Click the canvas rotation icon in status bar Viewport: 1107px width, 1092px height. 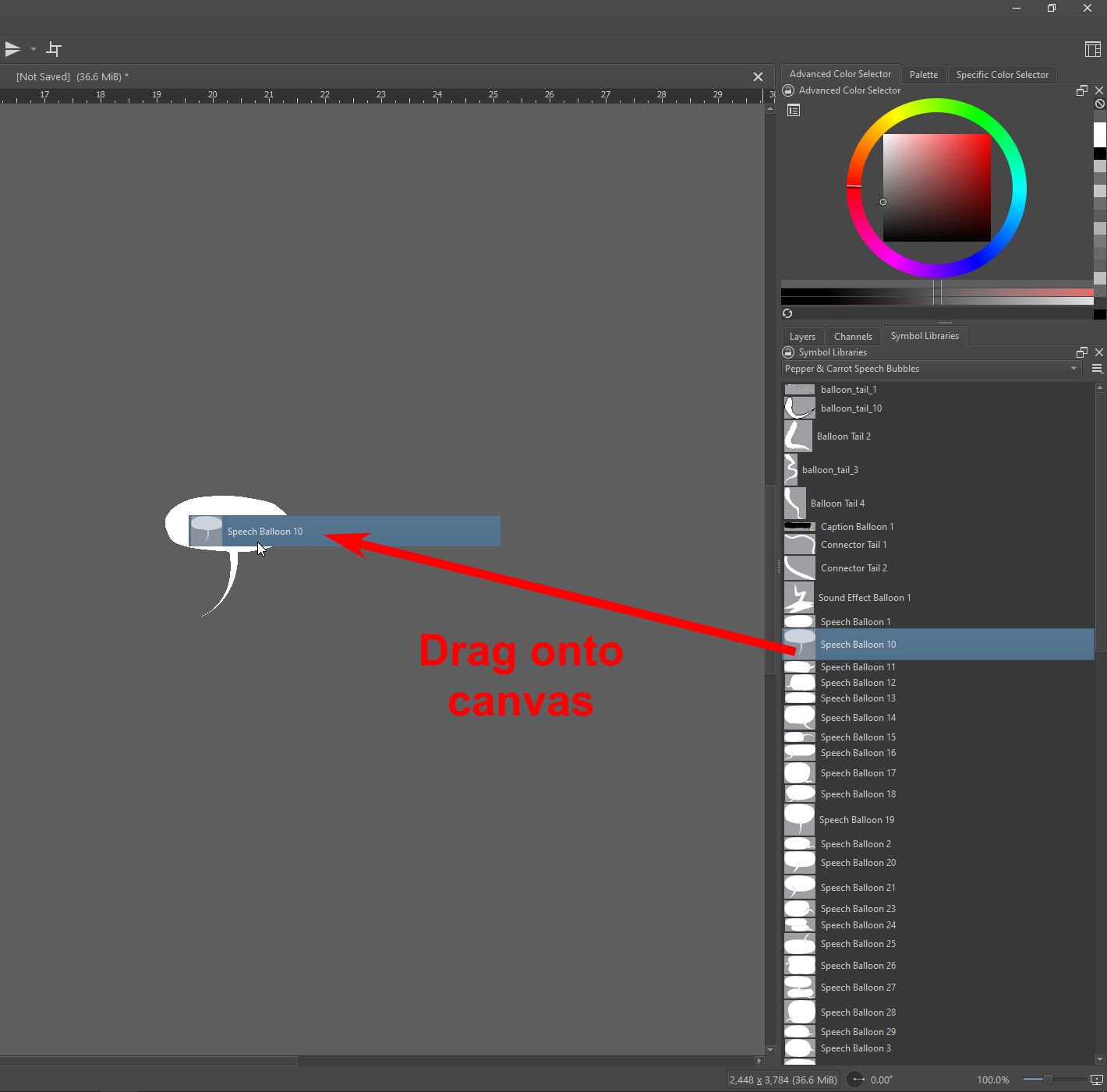(x=856, y=1080)
